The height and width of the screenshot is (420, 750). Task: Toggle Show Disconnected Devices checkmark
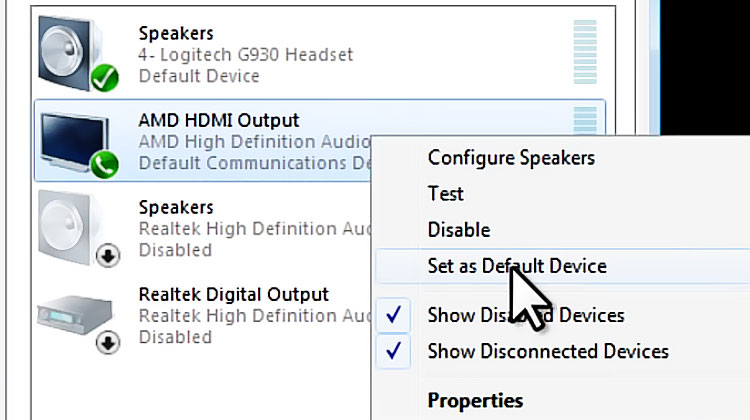pos(393,352)
